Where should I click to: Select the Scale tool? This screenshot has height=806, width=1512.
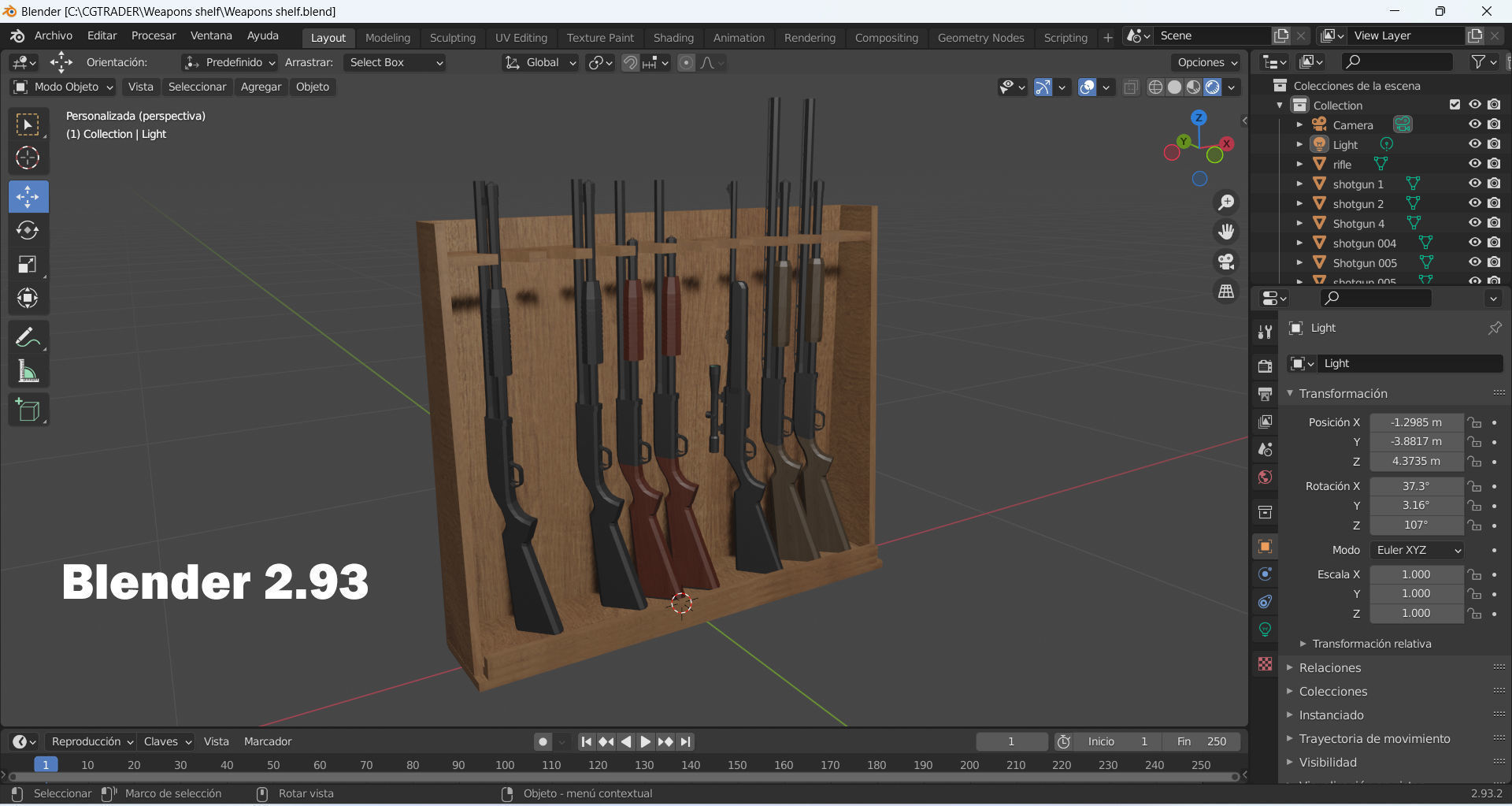28,264
